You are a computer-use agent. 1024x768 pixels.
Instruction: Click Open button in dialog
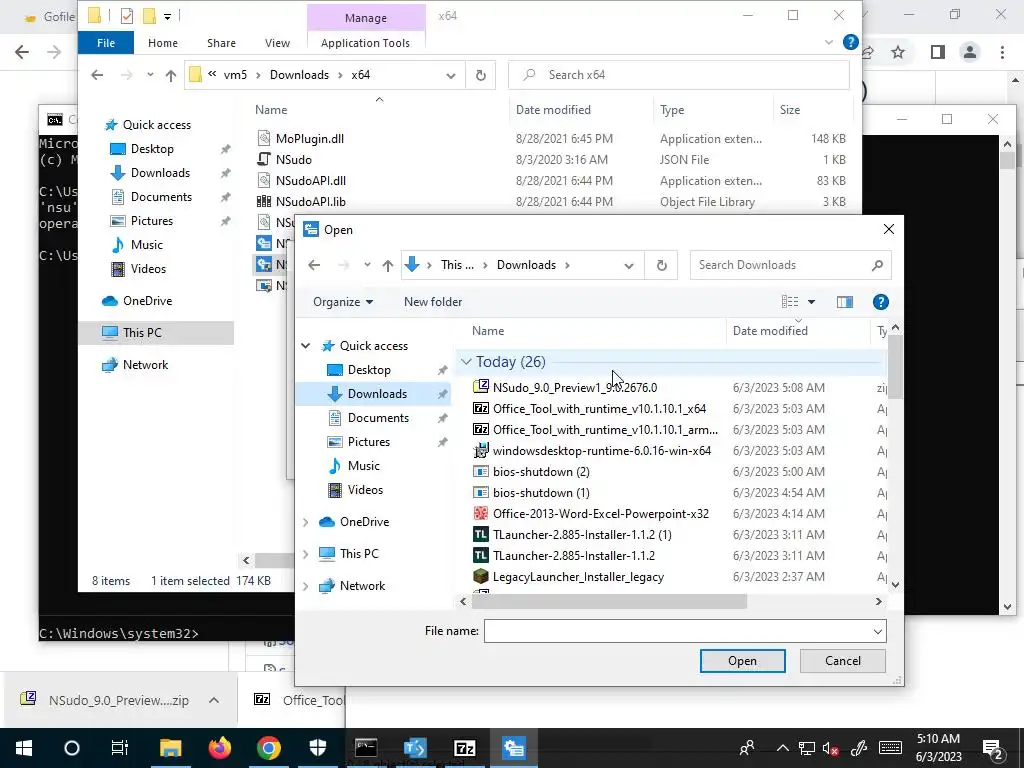coord(743,661)
